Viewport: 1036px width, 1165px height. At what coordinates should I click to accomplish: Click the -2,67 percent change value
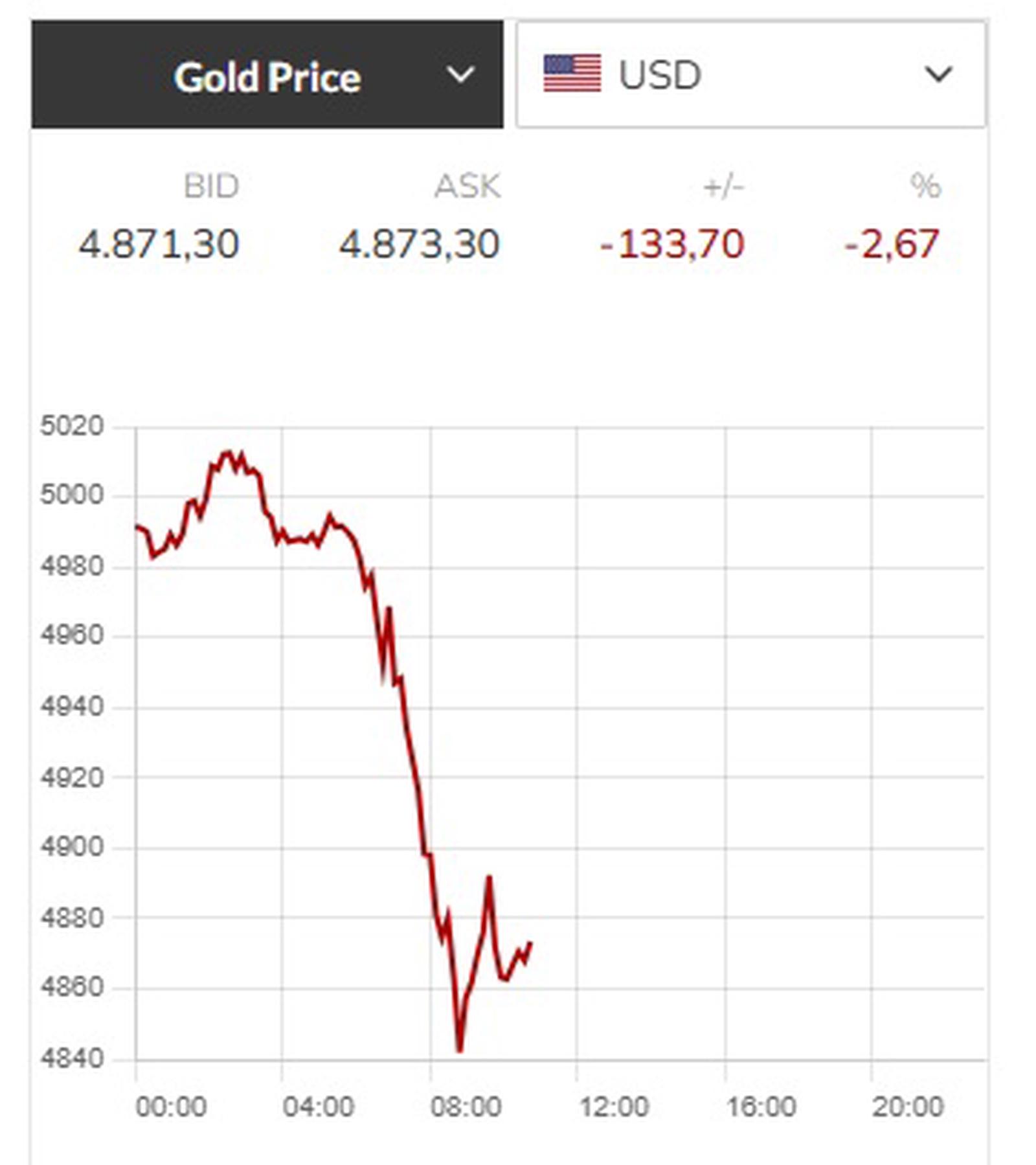pos(892,245)
